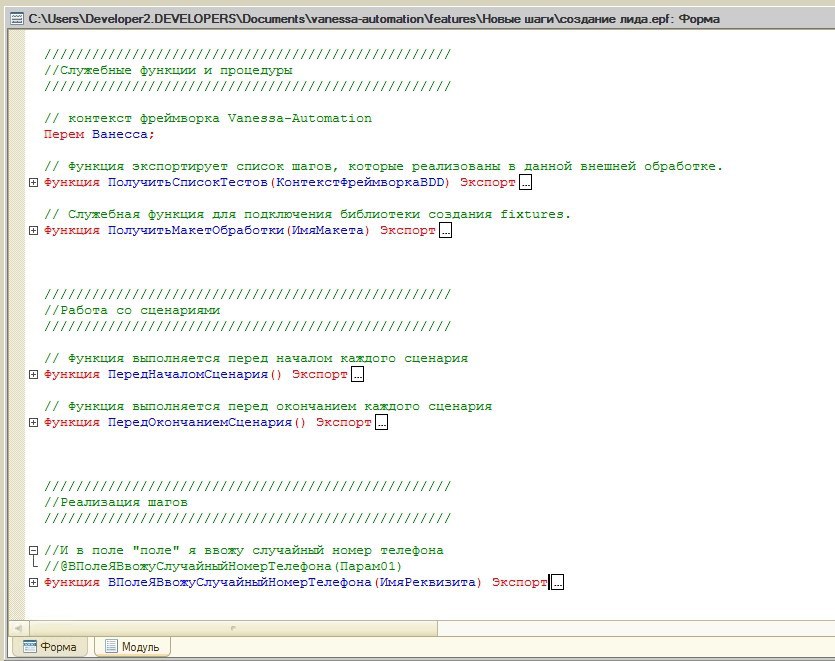Switch to the Форма tab

[x=51, y=647]
